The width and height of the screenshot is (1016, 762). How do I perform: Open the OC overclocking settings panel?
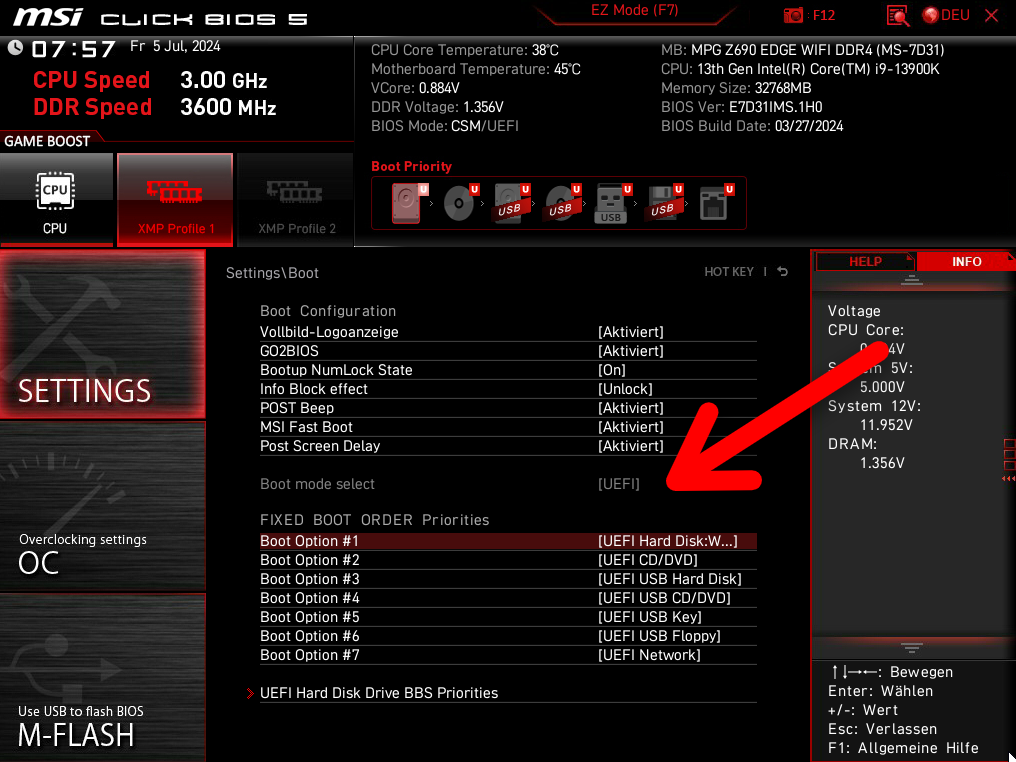102,507
